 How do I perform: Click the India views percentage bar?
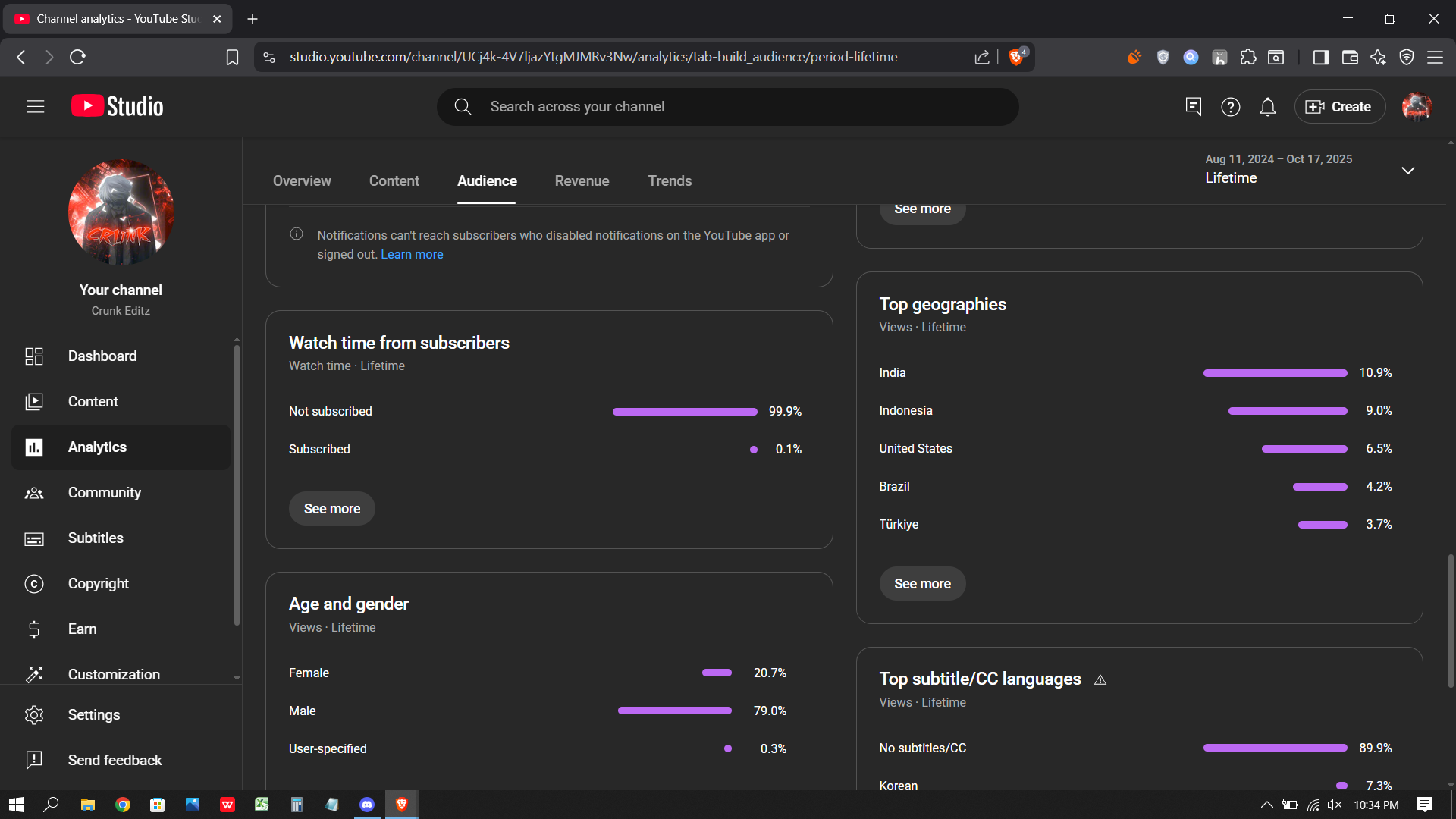[x=1275, y=372]
